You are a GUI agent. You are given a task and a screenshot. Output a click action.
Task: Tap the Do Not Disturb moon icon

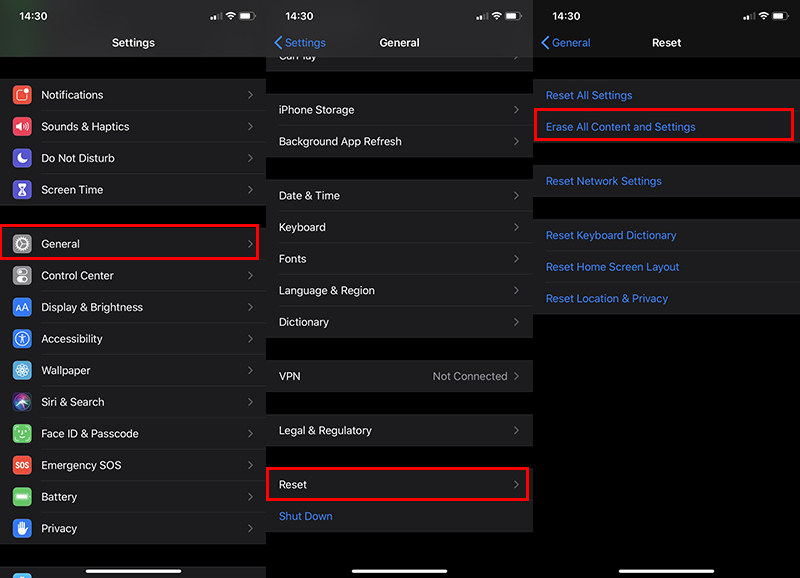coord(22,158)
